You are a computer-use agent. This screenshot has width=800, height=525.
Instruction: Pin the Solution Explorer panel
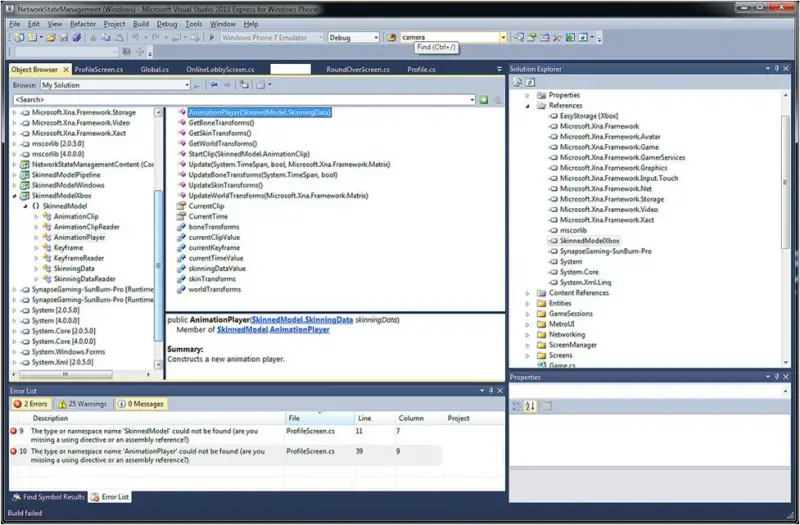777,68
